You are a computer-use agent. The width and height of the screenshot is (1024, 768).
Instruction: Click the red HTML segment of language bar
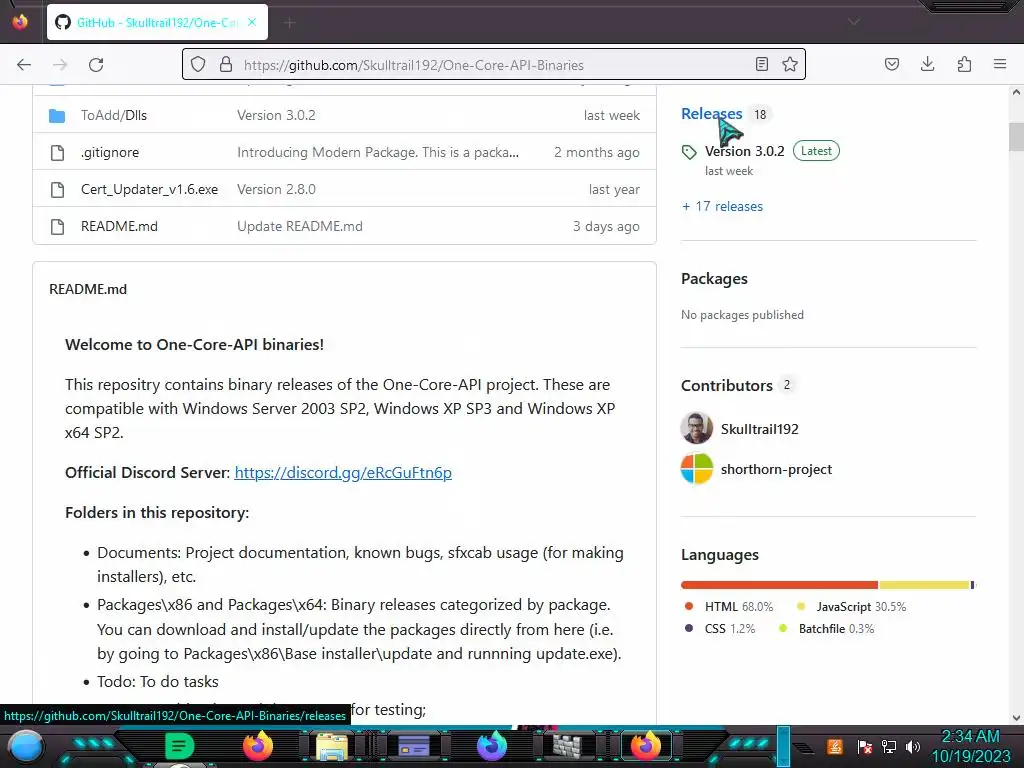click(x=779, y=585)
